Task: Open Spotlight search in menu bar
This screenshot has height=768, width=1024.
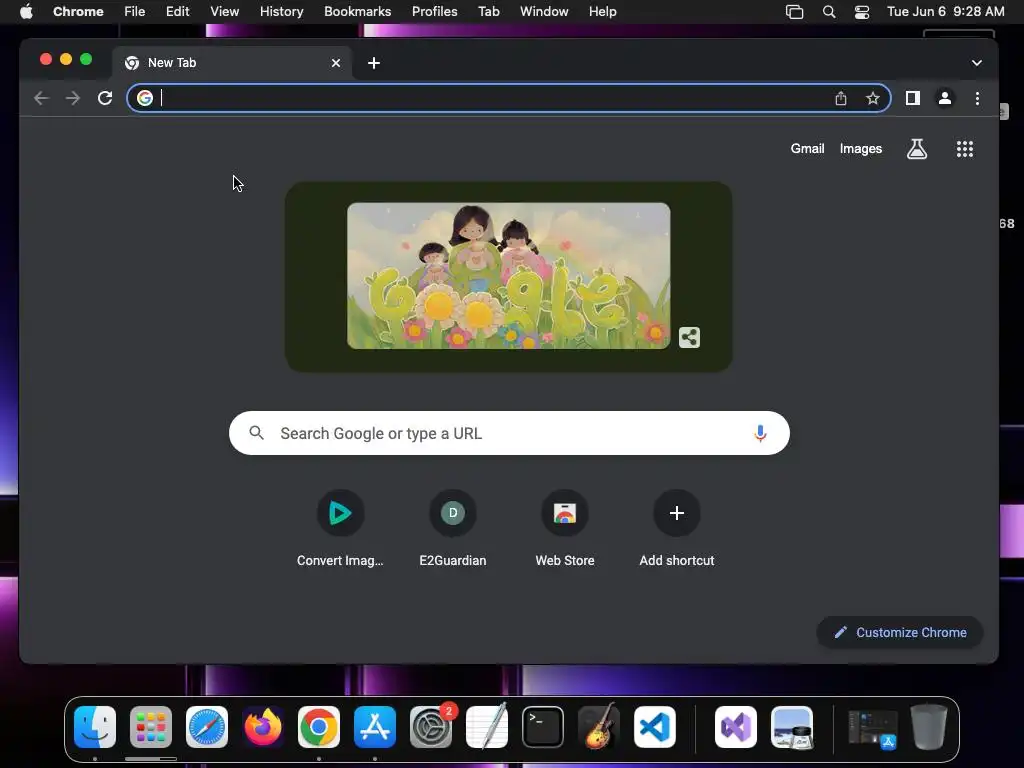Action: [829, 12]
